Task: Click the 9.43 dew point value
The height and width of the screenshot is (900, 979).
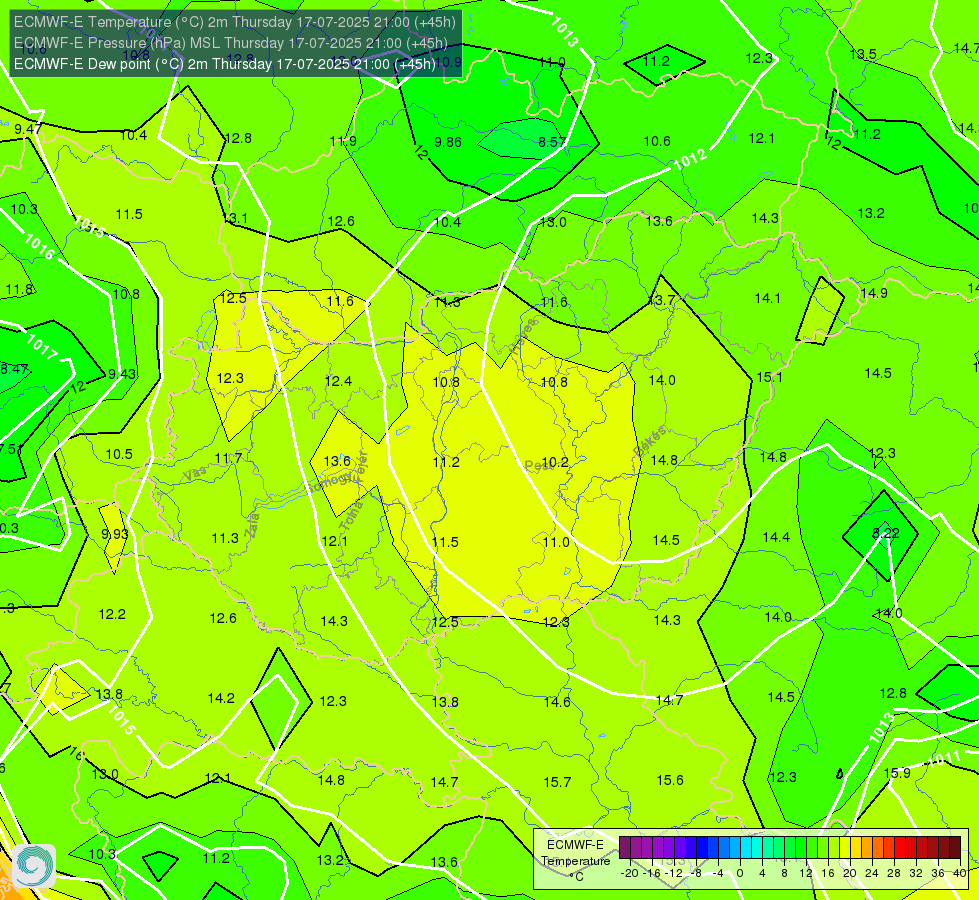Action: coord(122,374)
